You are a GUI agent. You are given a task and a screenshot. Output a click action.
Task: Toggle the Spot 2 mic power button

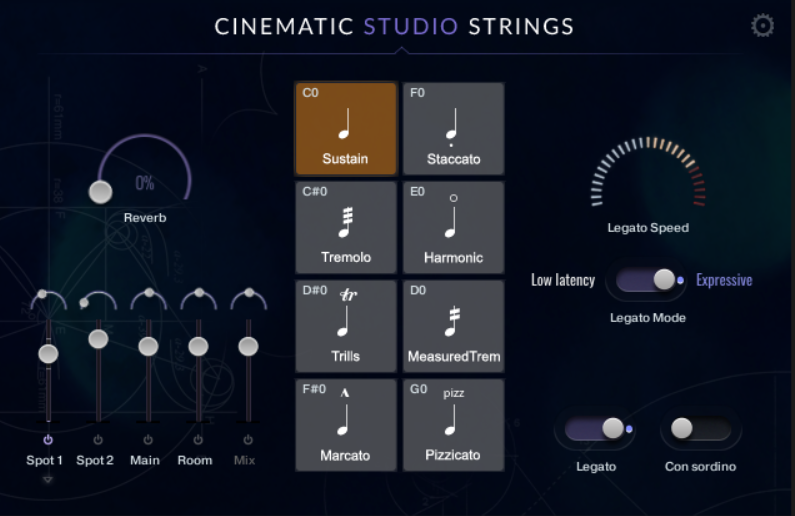98,439
